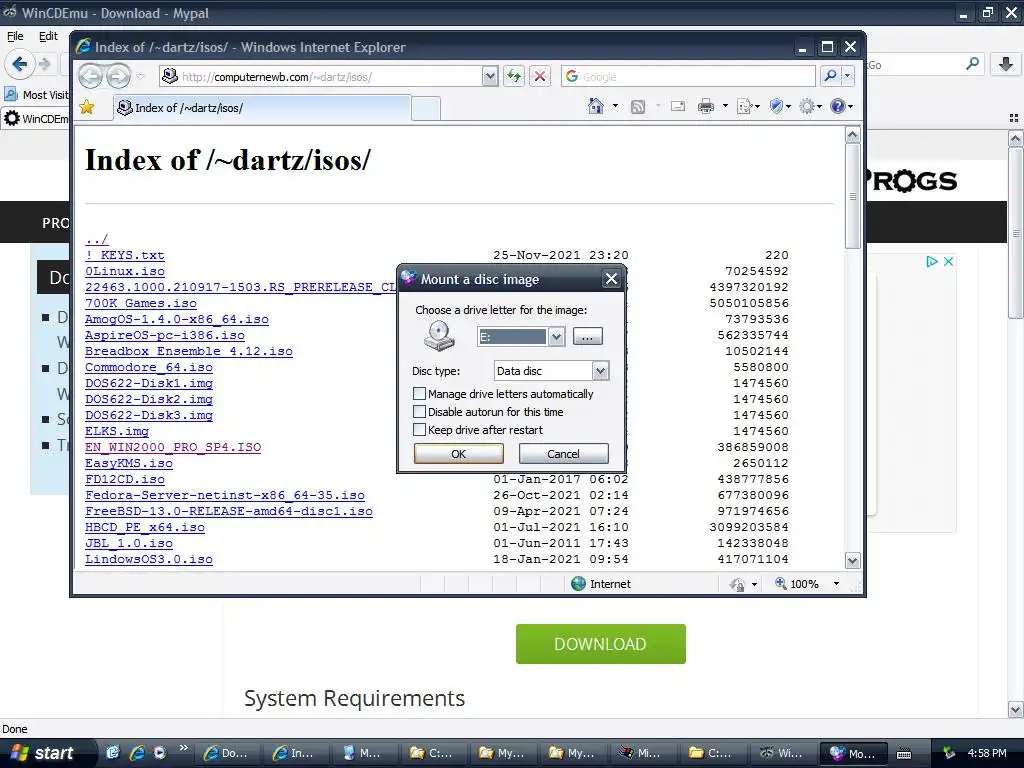1024x768 pixels.
Task: Click the IE stop loading red X
Action: pyautogui.click(x=540, y=76)
